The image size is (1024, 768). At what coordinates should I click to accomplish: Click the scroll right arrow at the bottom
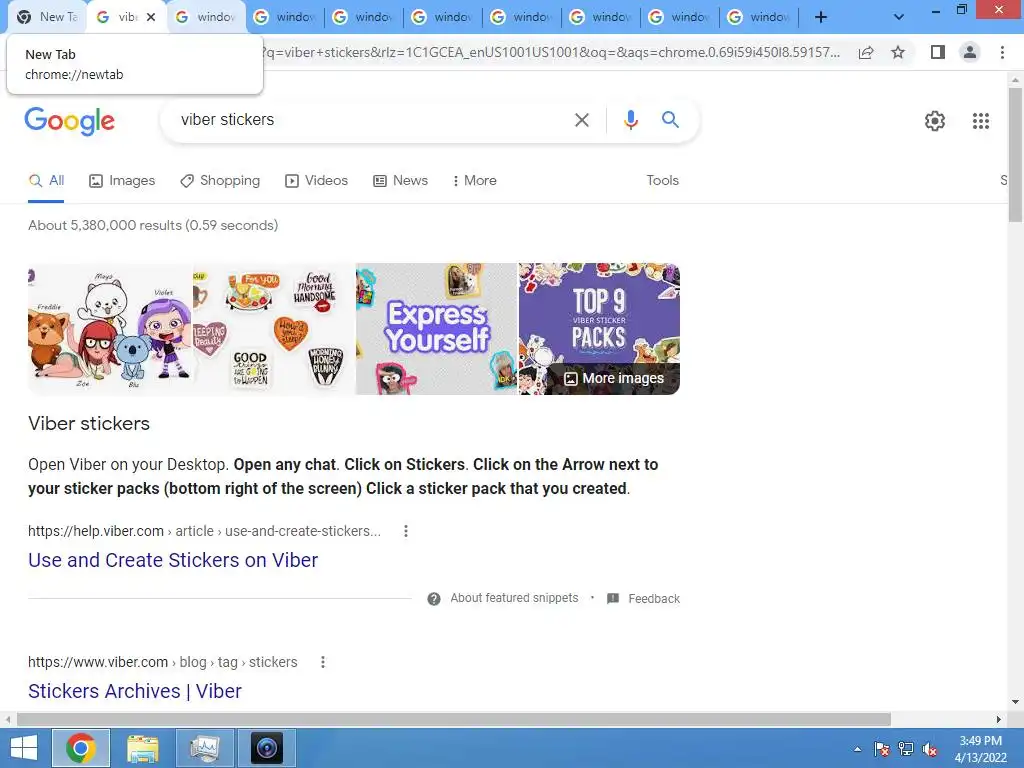tap(998, 719)
